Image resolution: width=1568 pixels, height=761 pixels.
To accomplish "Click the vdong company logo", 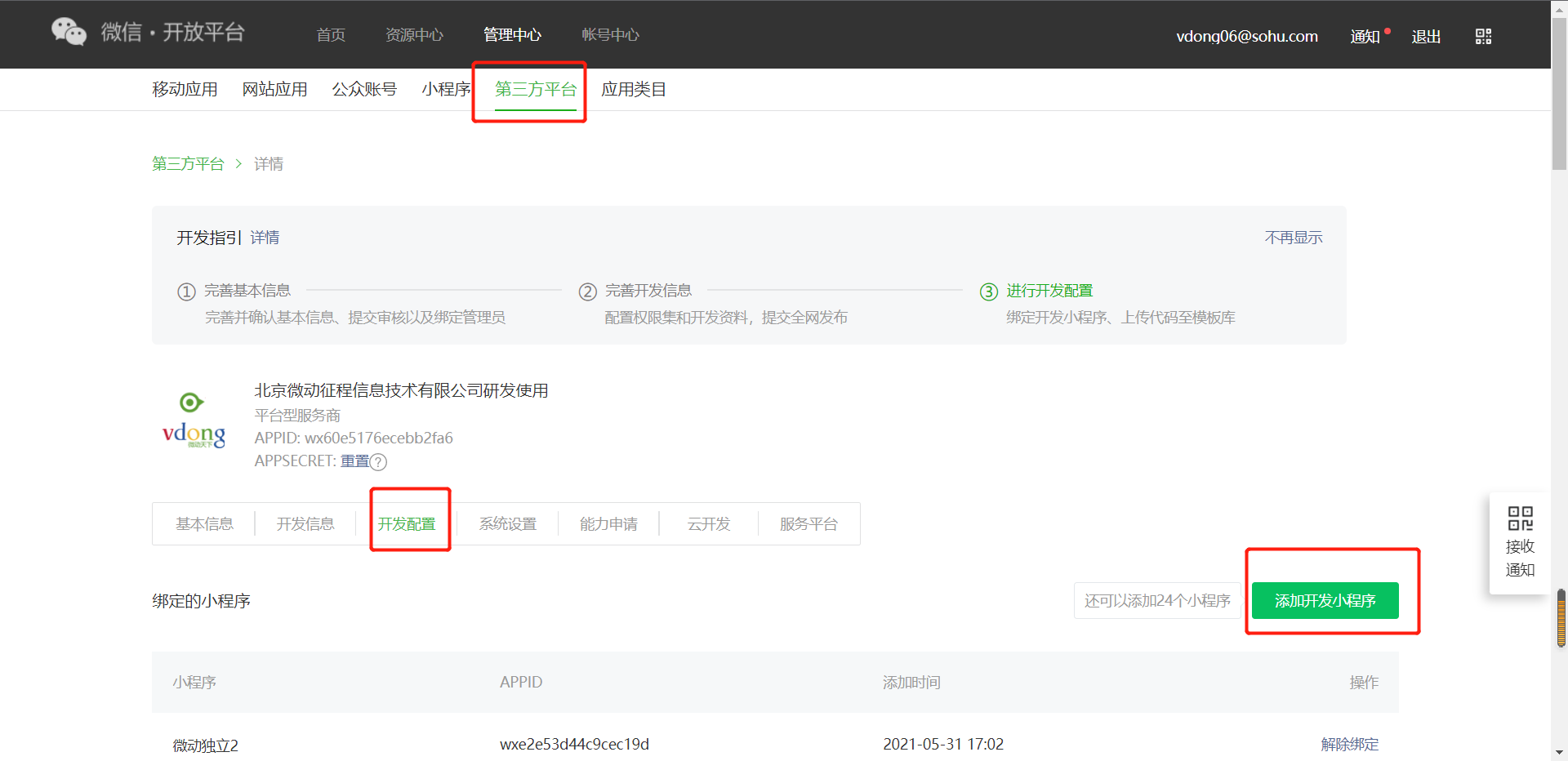I will point(194,421).
